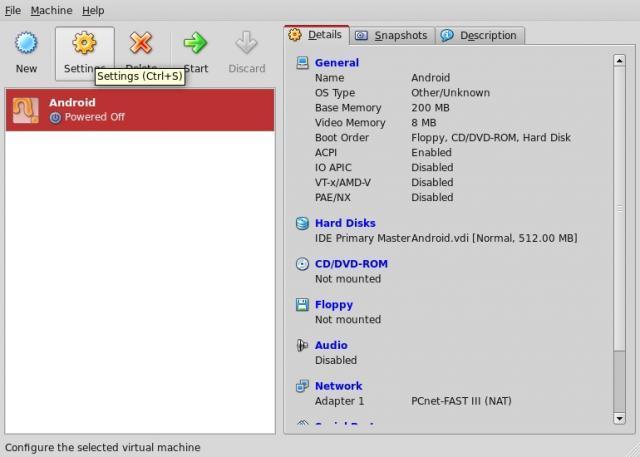The width and height of the screenshot is (640, 457).
Task: Click the scrollbar up arrow
Action: pos(619,61)
